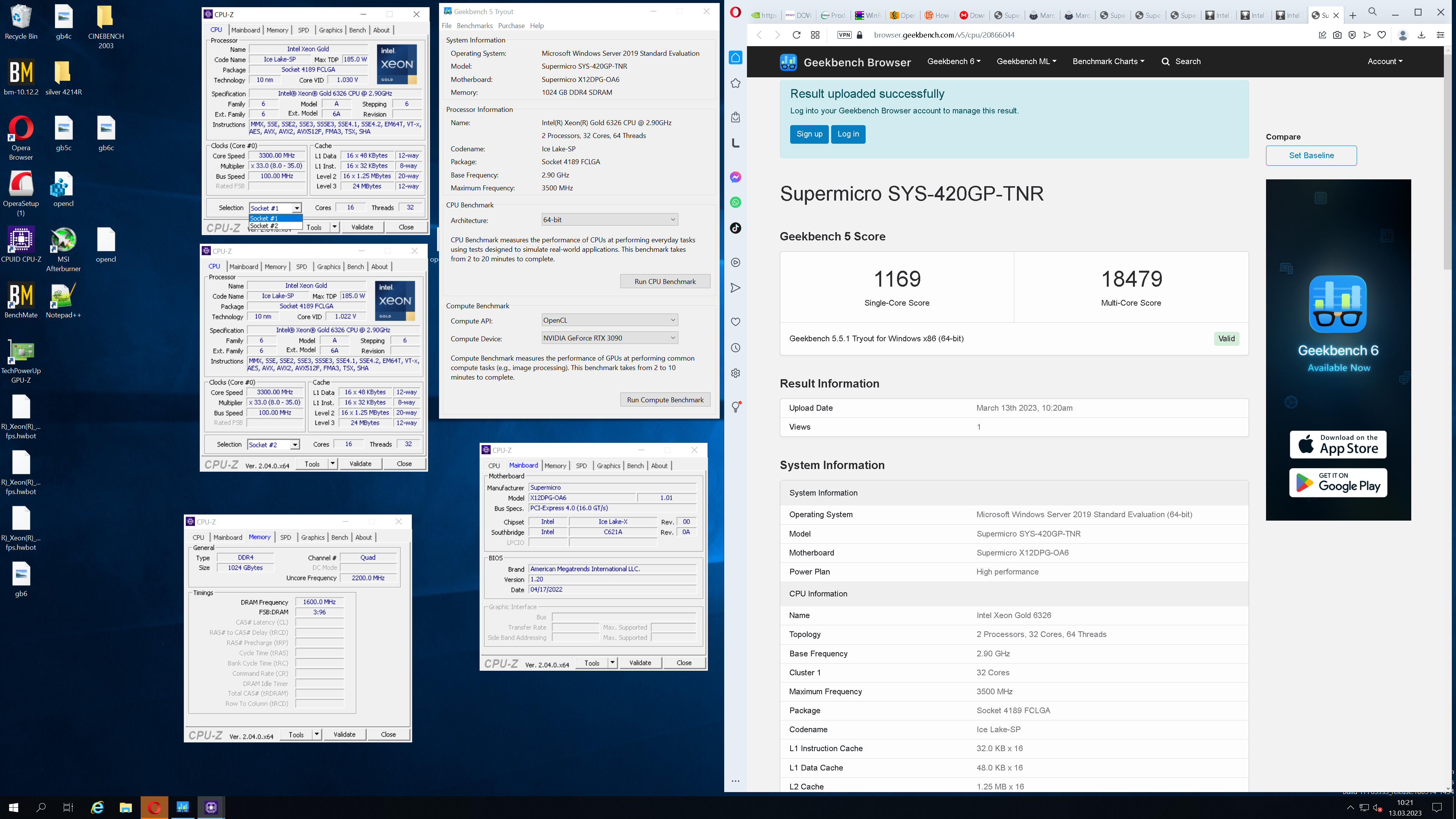Expand the Geekbench ML navigation menu
The height and width of the screenshot is (819, 1456).
[1026, 61]
